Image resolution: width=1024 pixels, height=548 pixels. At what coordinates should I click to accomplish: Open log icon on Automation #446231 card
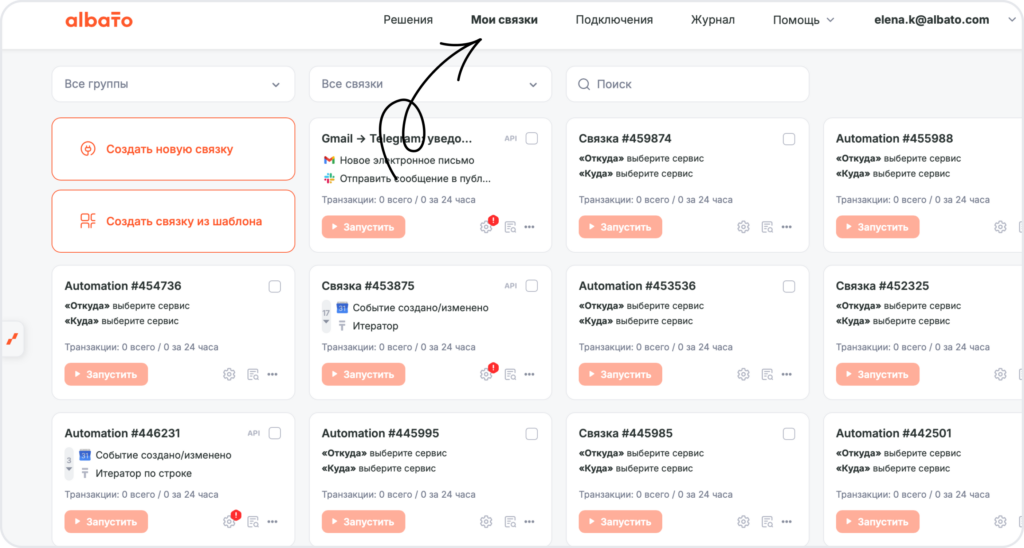(x=253, y=522)
